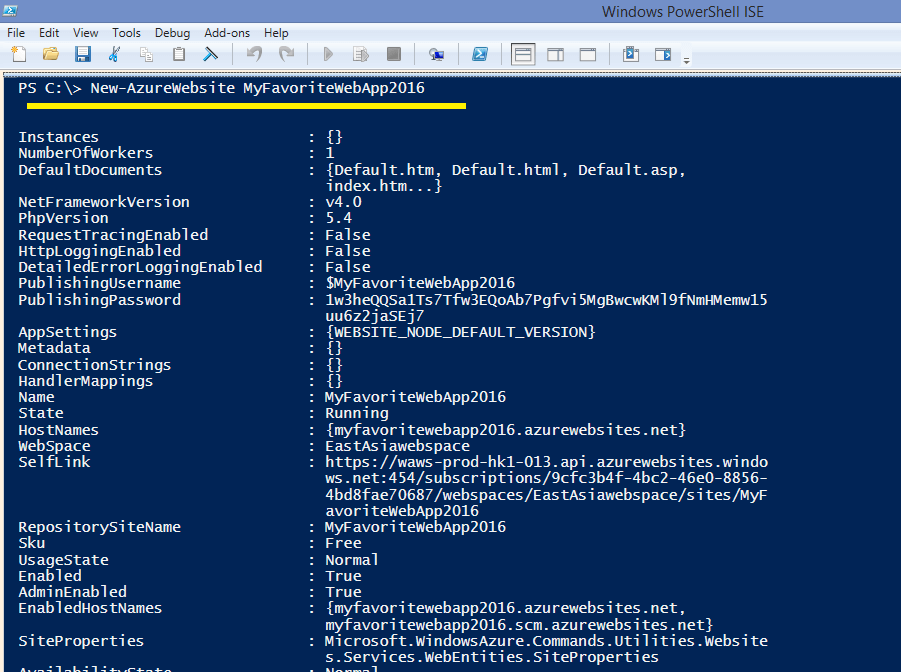
Task: Click the Copy icon in toolbar
Action: click(x=147, y=54)
